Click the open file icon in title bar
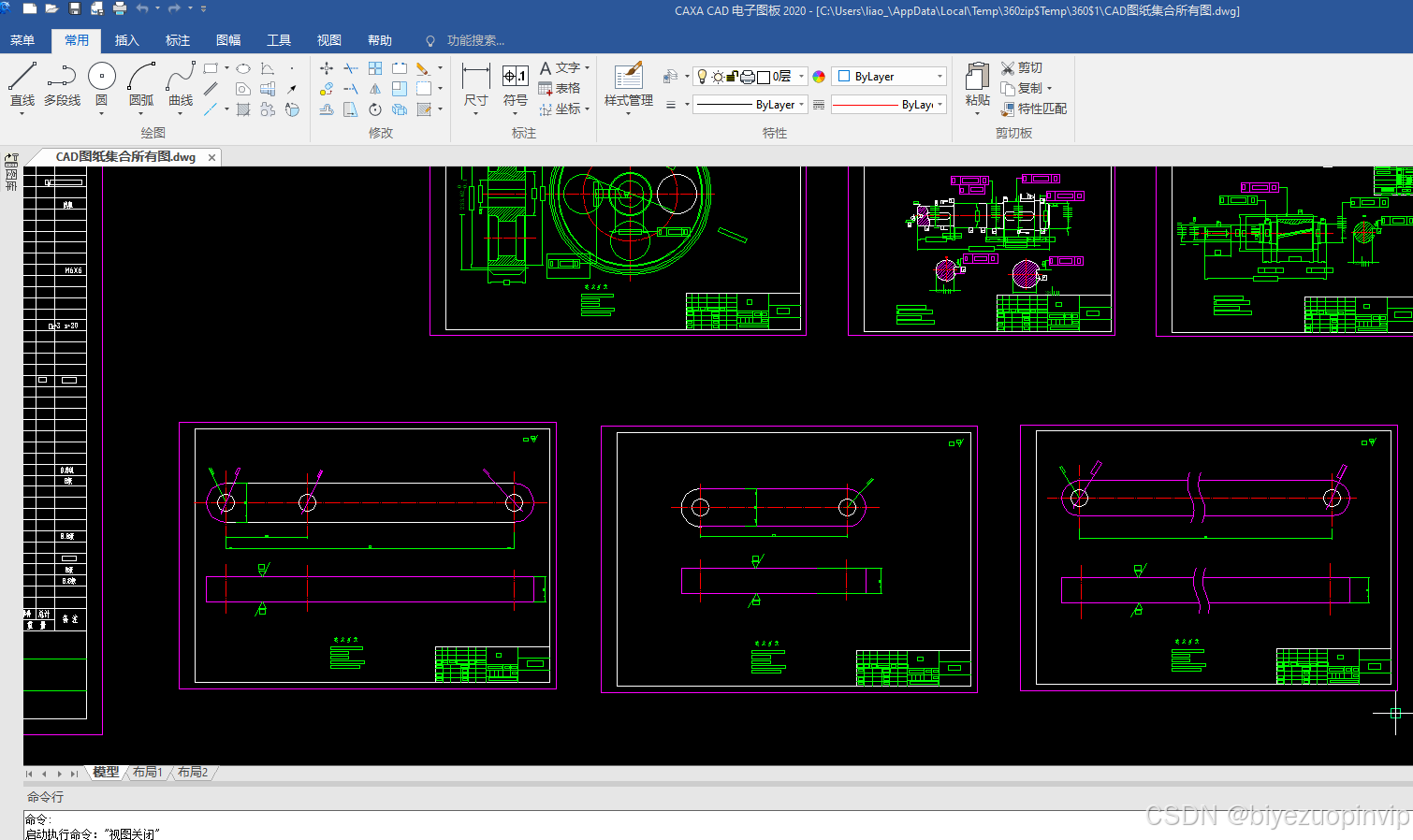The width and height of the screenshot is (1413, 840). point(51,8)
